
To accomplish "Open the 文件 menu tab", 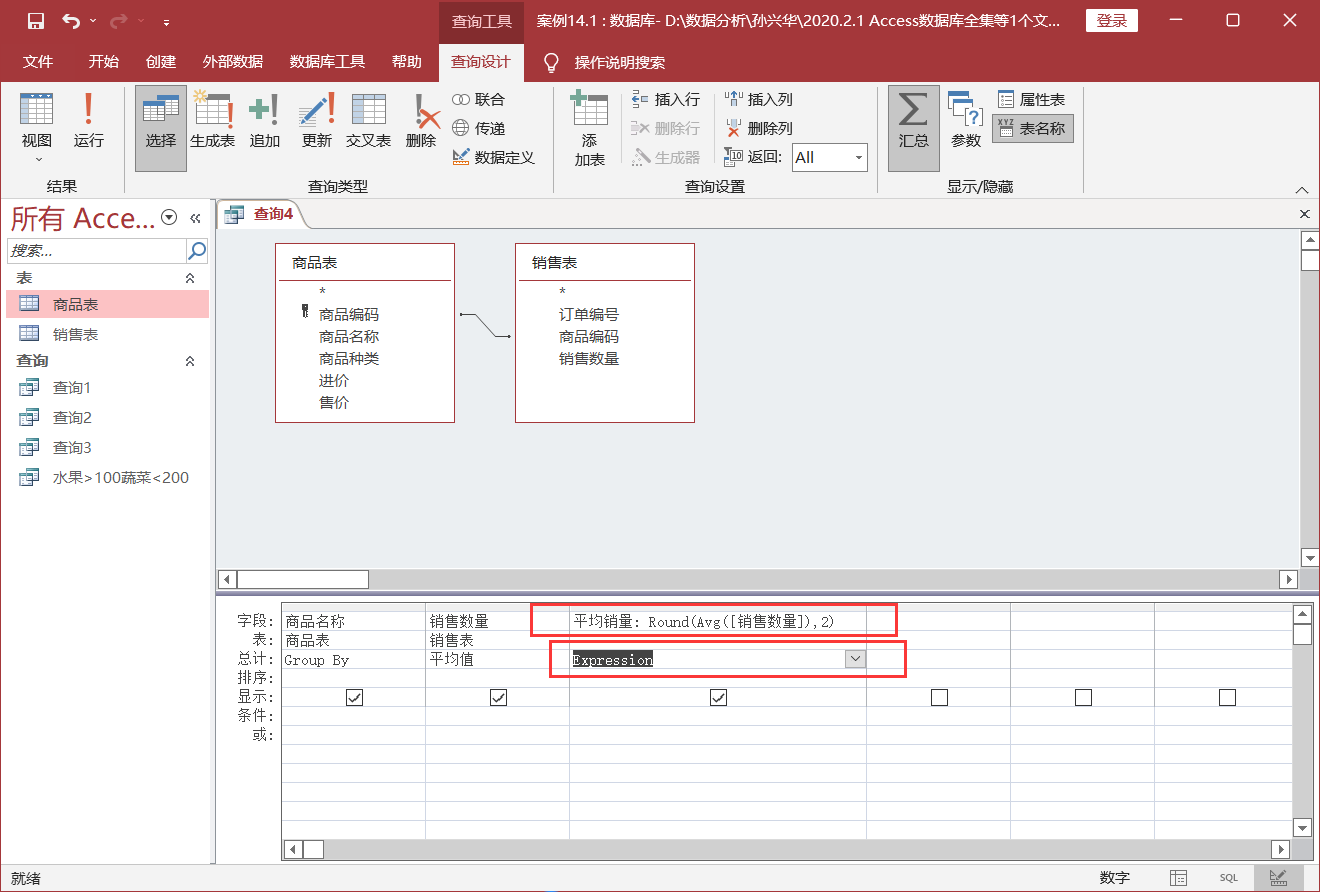I will click(x=38, y=62).
